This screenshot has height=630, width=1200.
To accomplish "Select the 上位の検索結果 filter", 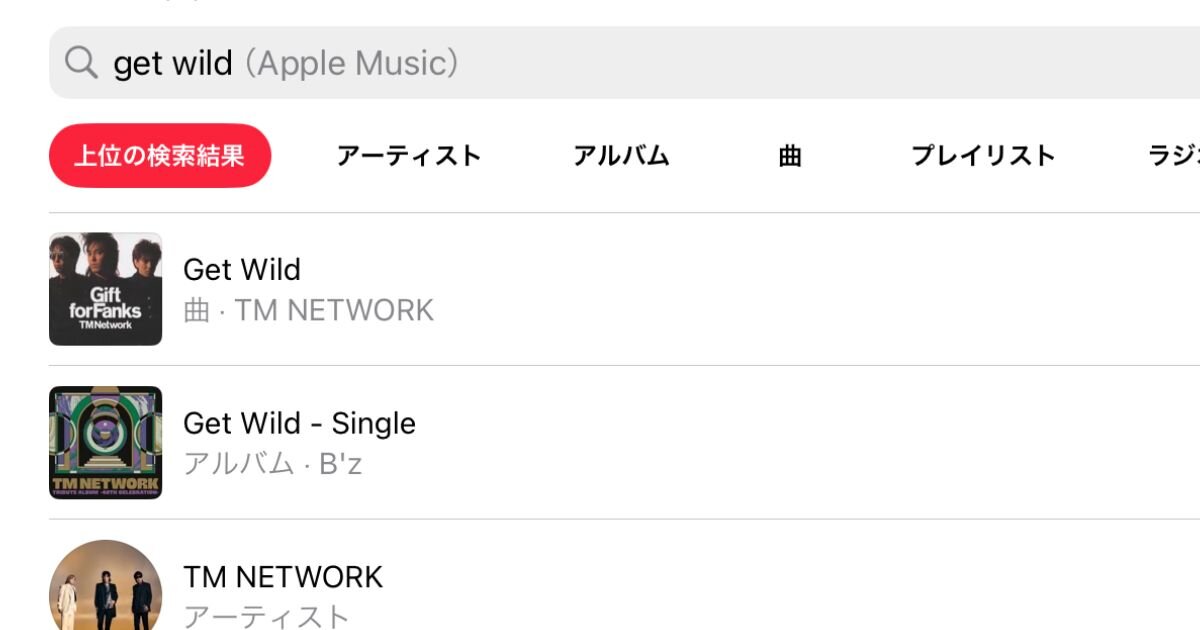I will pos(160,156).
